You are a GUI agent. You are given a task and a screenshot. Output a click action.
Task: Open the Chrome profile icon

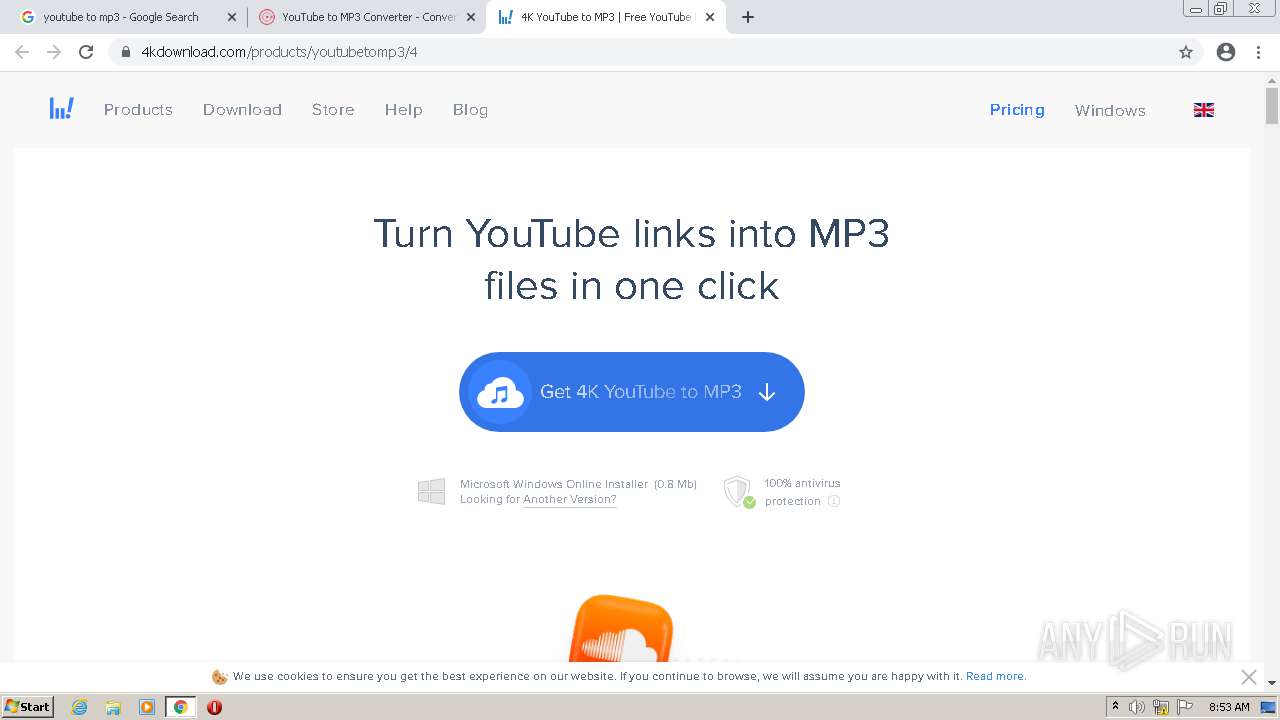pos(1226,52)
